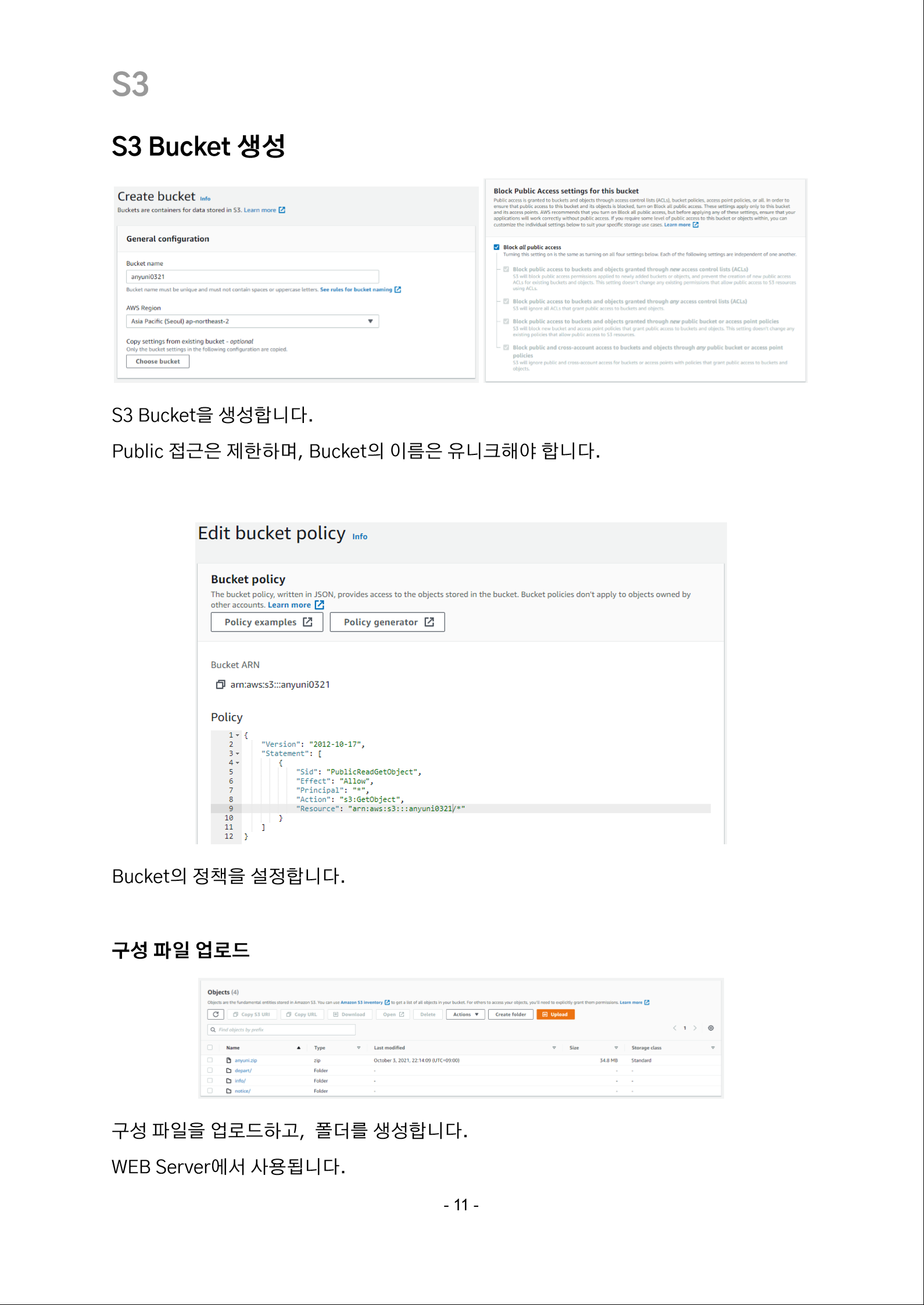
Task: Click the folder icon beside depart/
Action: coord(229,1070)
